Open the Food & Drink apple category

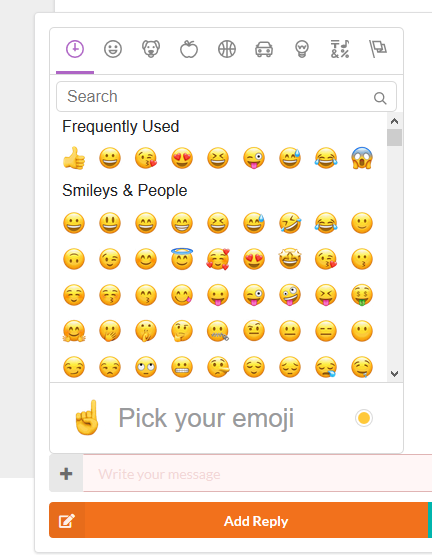click(189, 49)
